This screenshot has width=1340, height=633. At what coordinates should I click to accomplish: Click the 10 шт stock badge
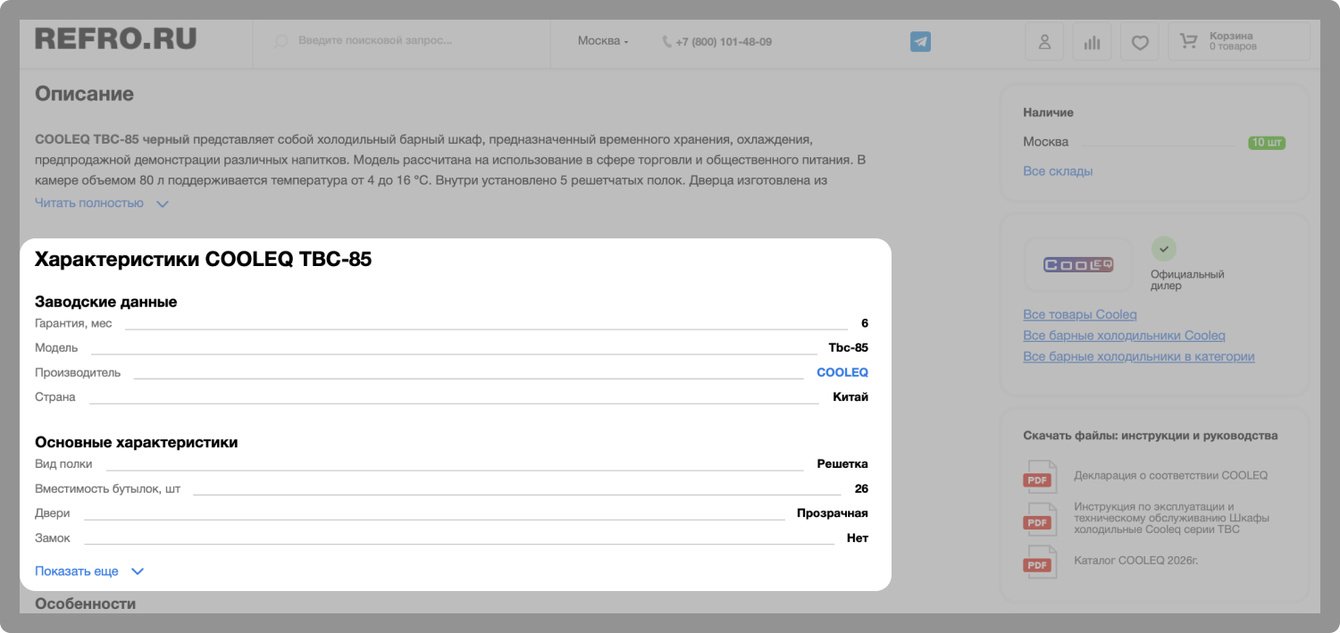pos(1266,142)
